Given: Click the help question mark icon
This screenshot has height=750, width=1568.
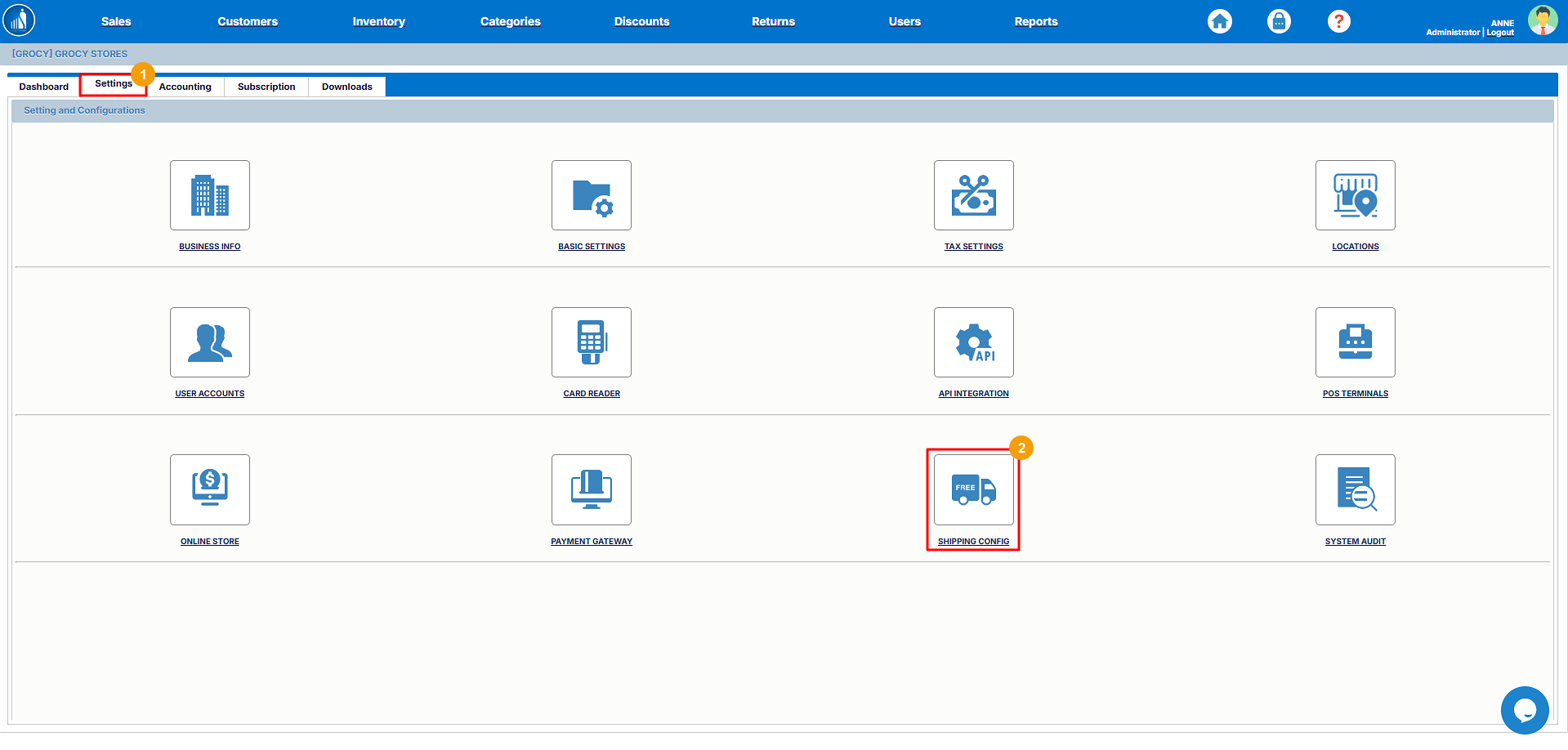Looking at the screenshot, I should coord(1338,21).
